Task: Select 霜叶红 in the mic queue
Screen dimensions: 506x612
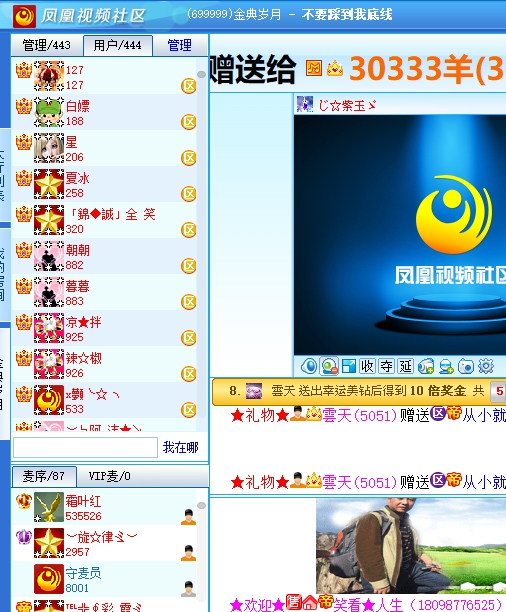Action: [104, 507]
